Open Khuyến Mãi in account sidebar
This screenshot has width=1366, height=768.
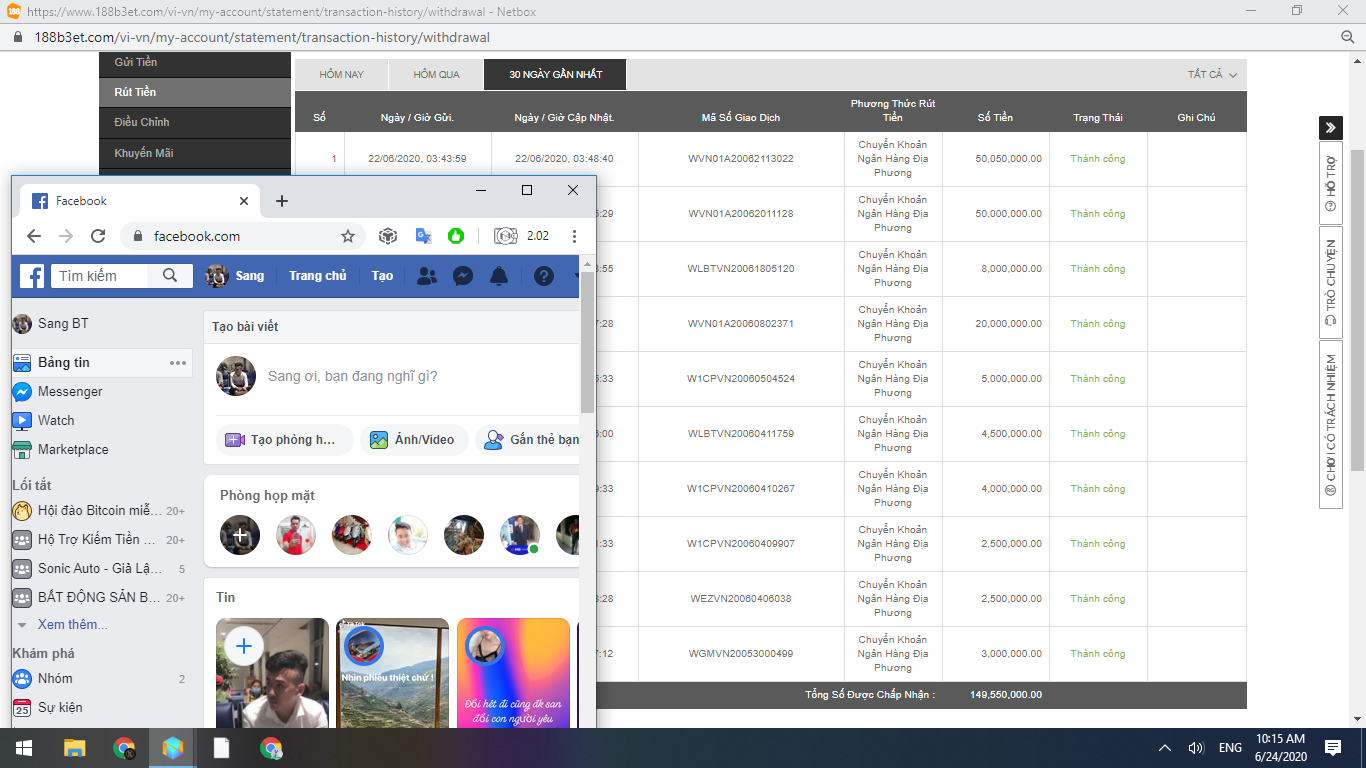(195, 153)
